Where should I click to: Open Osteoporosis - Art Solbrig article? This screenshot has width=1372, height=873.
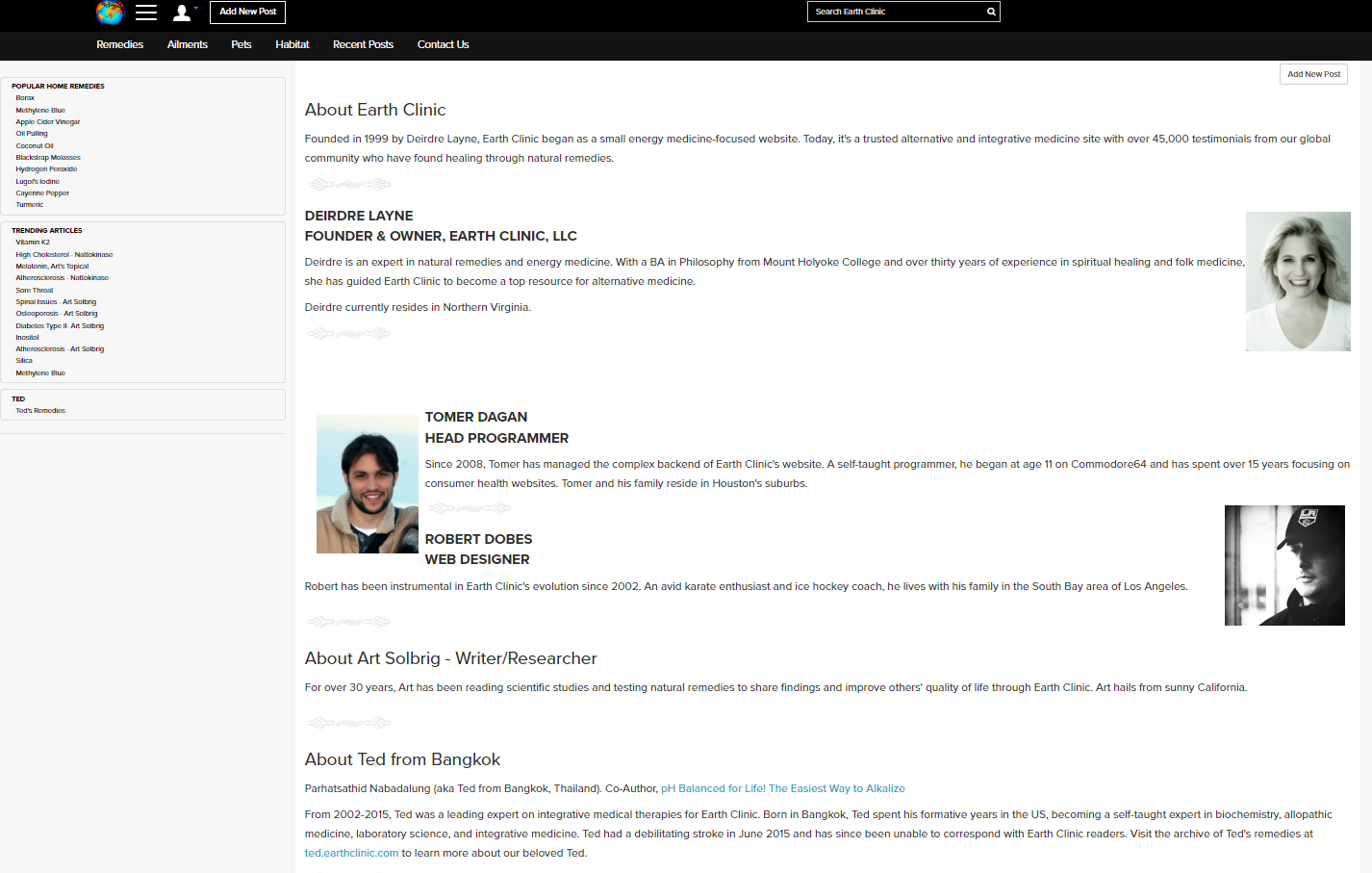[57, 314]
